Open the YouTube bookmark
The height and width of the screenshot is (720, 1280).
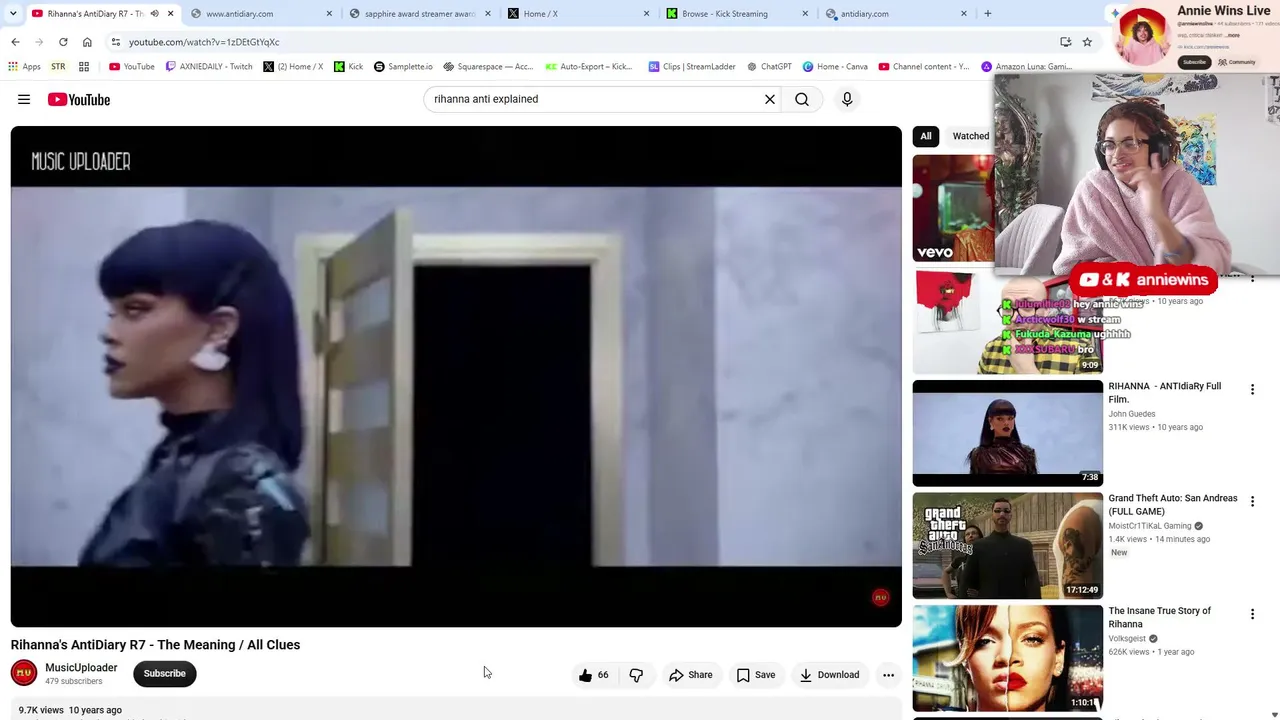point(131,67)
